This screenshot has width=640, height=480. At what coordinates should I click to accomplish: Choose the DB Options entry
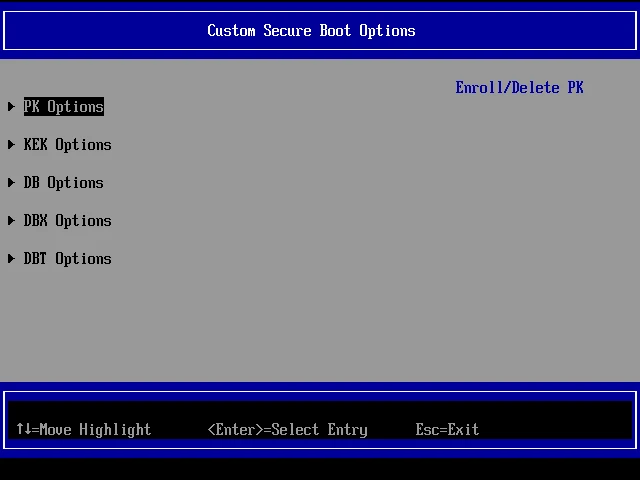click(x=64, y=183)
